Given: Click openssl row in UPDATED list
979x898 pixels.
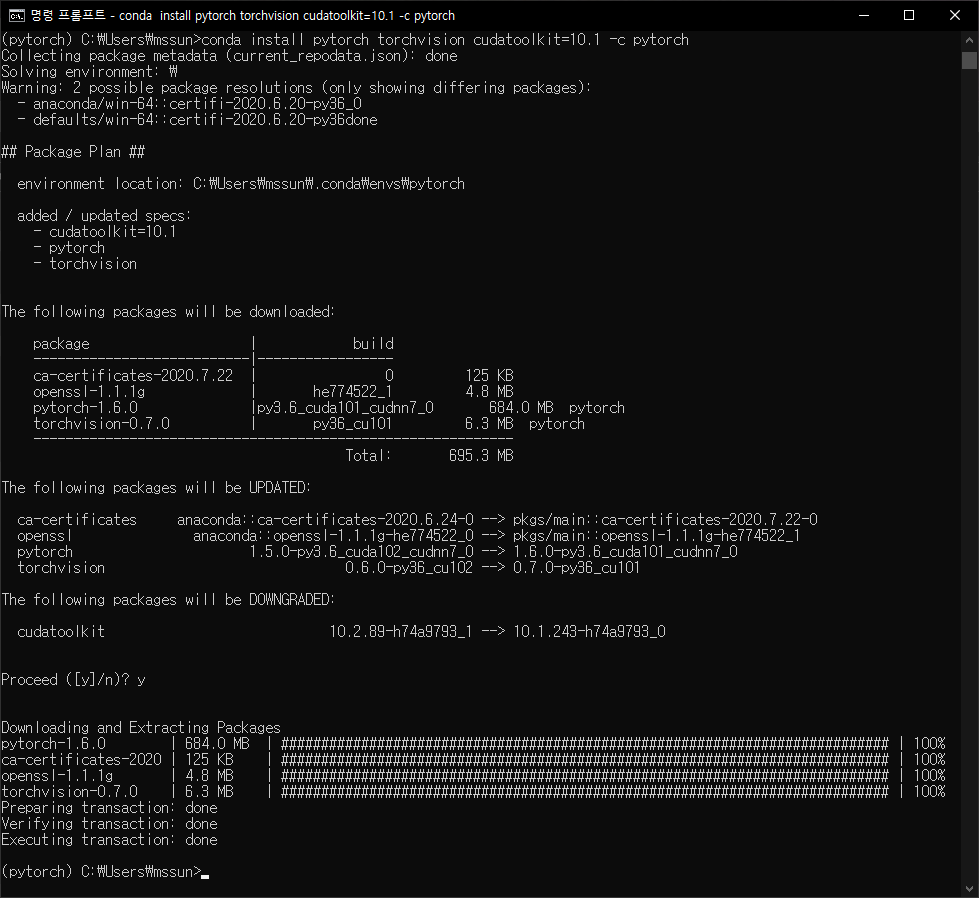Looking at the screenshot, I should click(x=409, y=536).
